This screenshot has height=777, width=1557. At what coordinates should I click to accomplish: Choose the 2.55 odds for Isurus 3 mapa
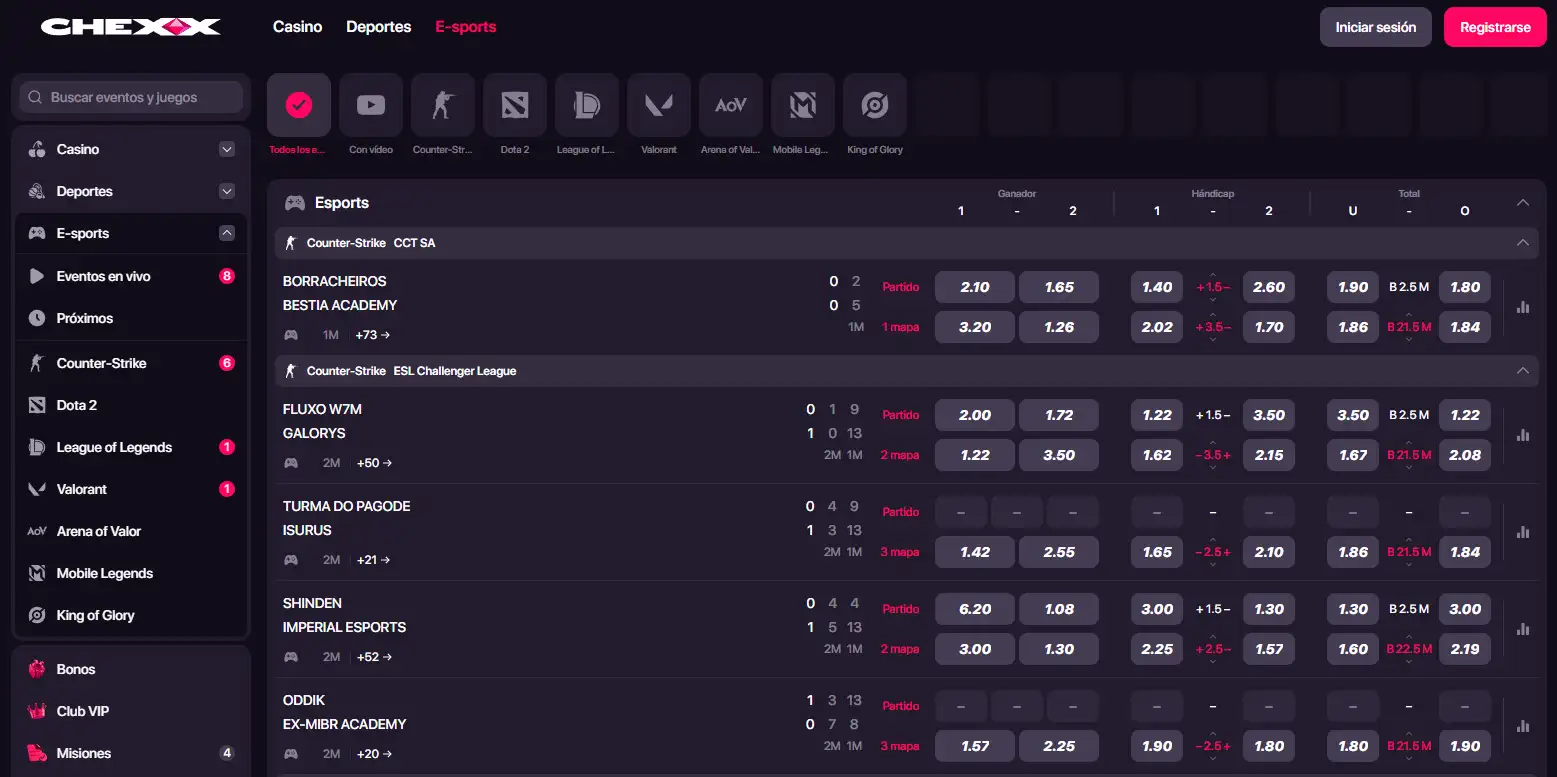tap(1059, 552)
